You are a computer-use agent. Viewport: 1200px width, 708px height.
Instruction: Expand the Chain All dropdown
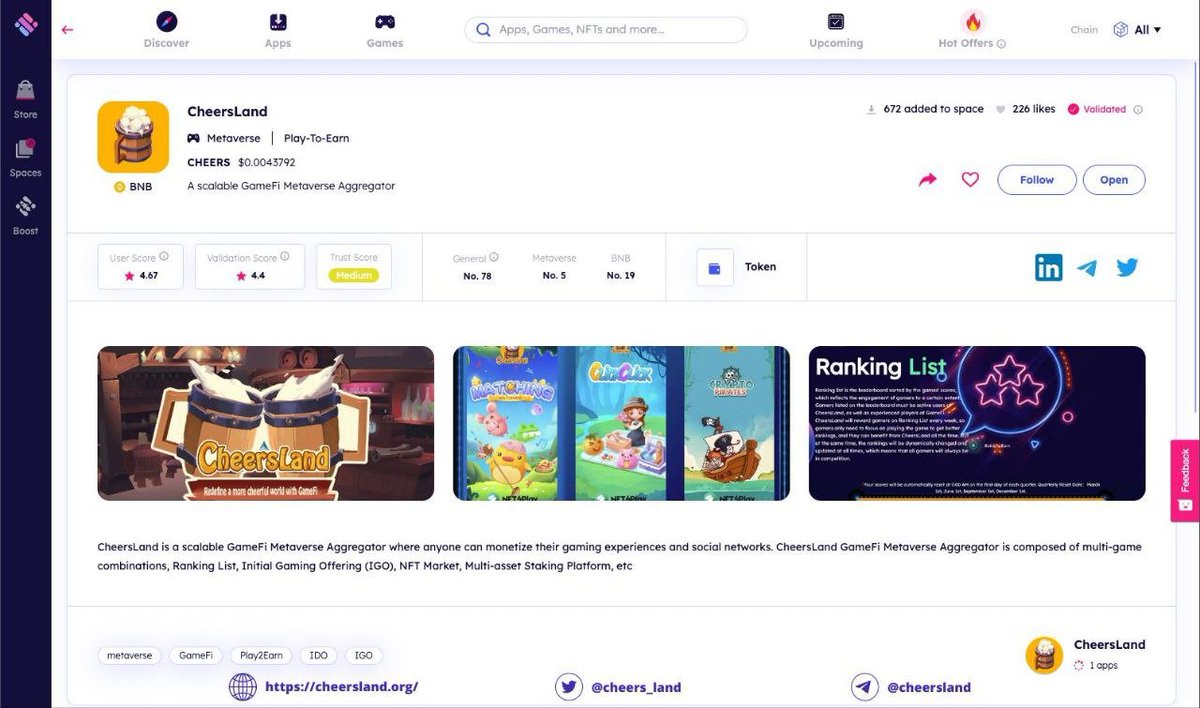click(1138, 30)
